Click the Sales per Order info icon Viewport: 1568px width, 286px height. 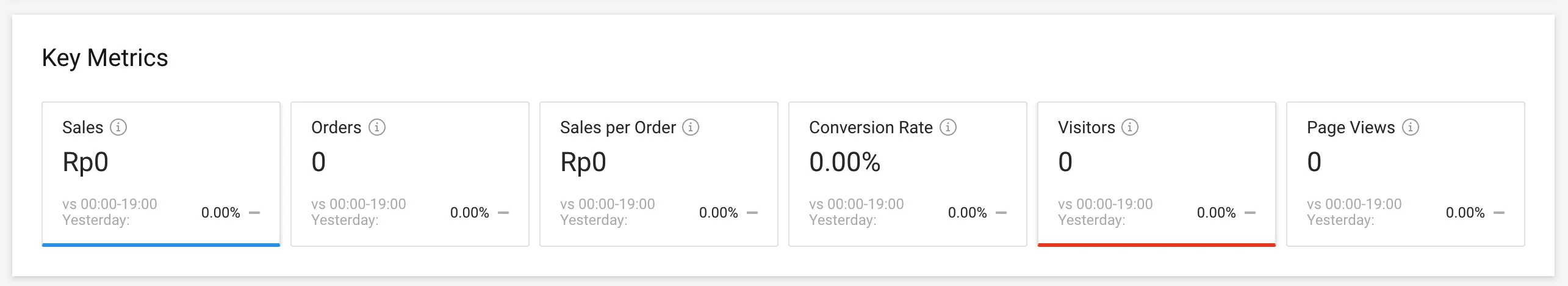[691, 127]
